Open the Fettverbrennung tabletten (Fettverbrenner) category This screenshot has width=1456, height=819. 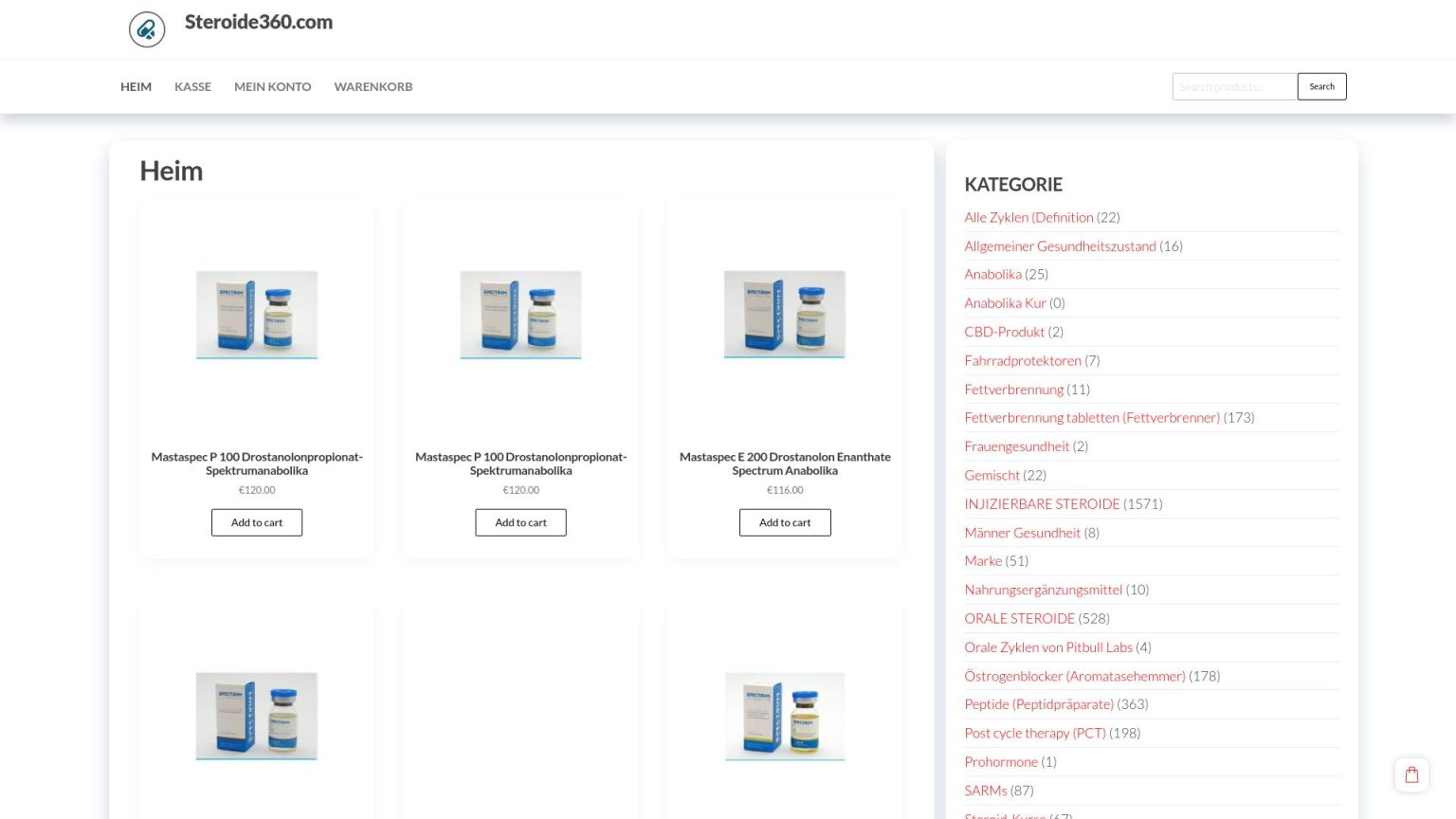click(1091, 418)
